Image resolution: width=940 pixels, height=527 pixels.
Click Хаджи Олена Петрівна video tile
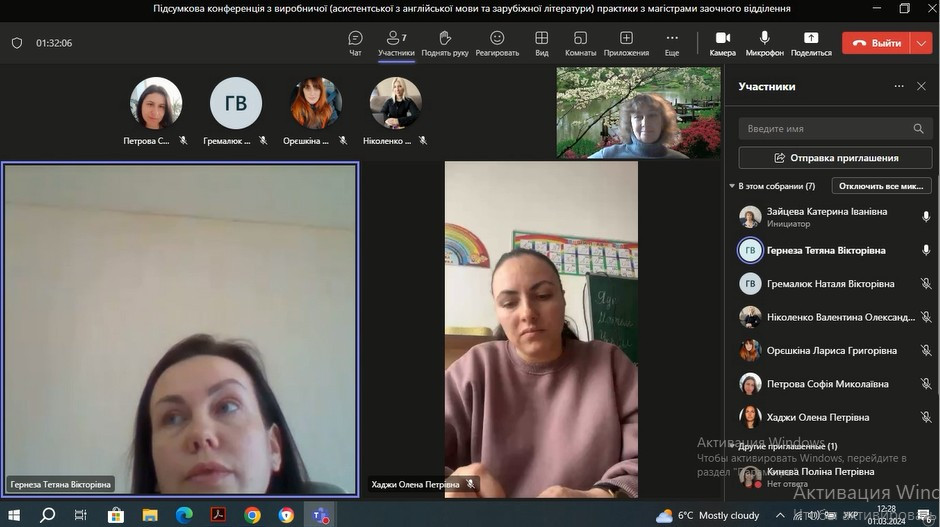point(541,329)
